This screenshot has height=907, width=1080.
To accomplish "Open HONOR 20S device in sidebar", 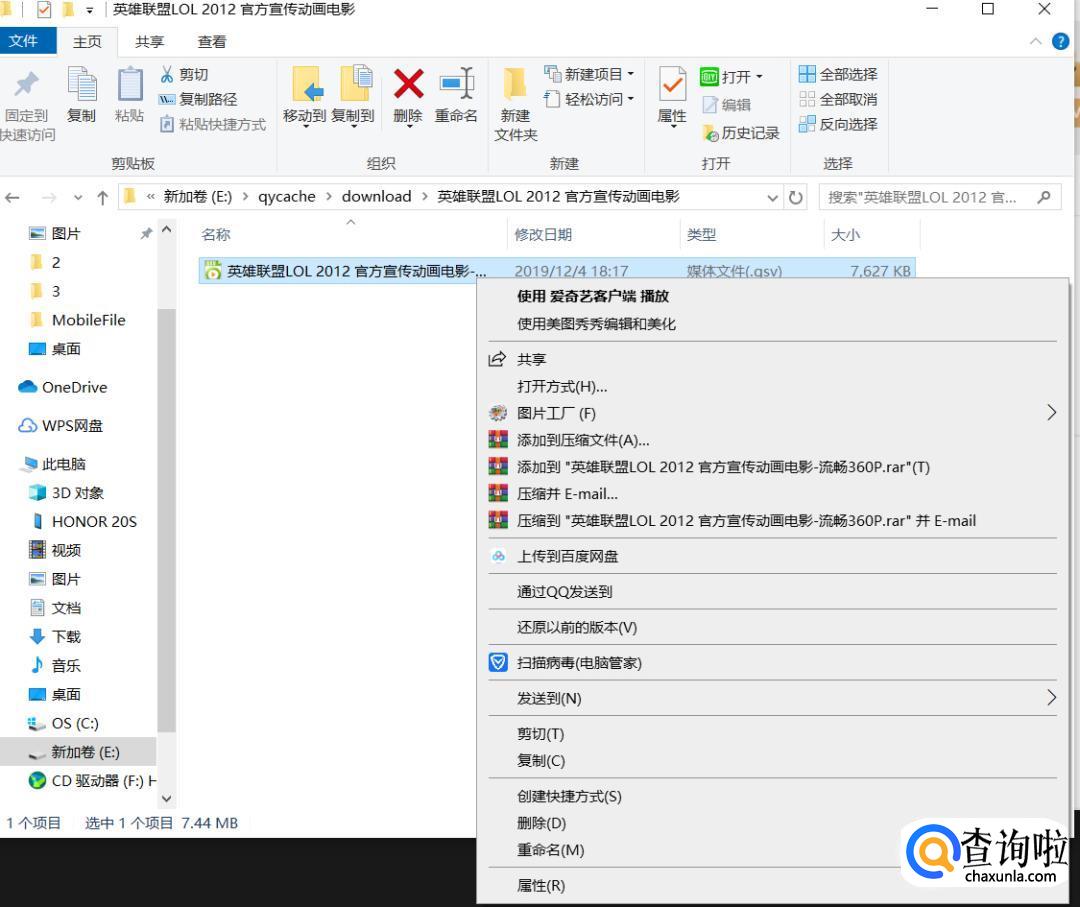I will (85, 521).
